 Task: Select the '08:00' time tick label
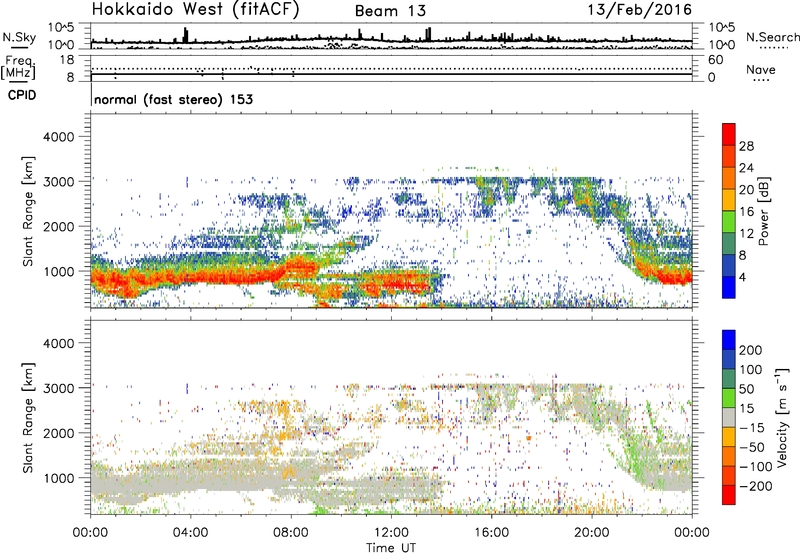tap(291, 533)
